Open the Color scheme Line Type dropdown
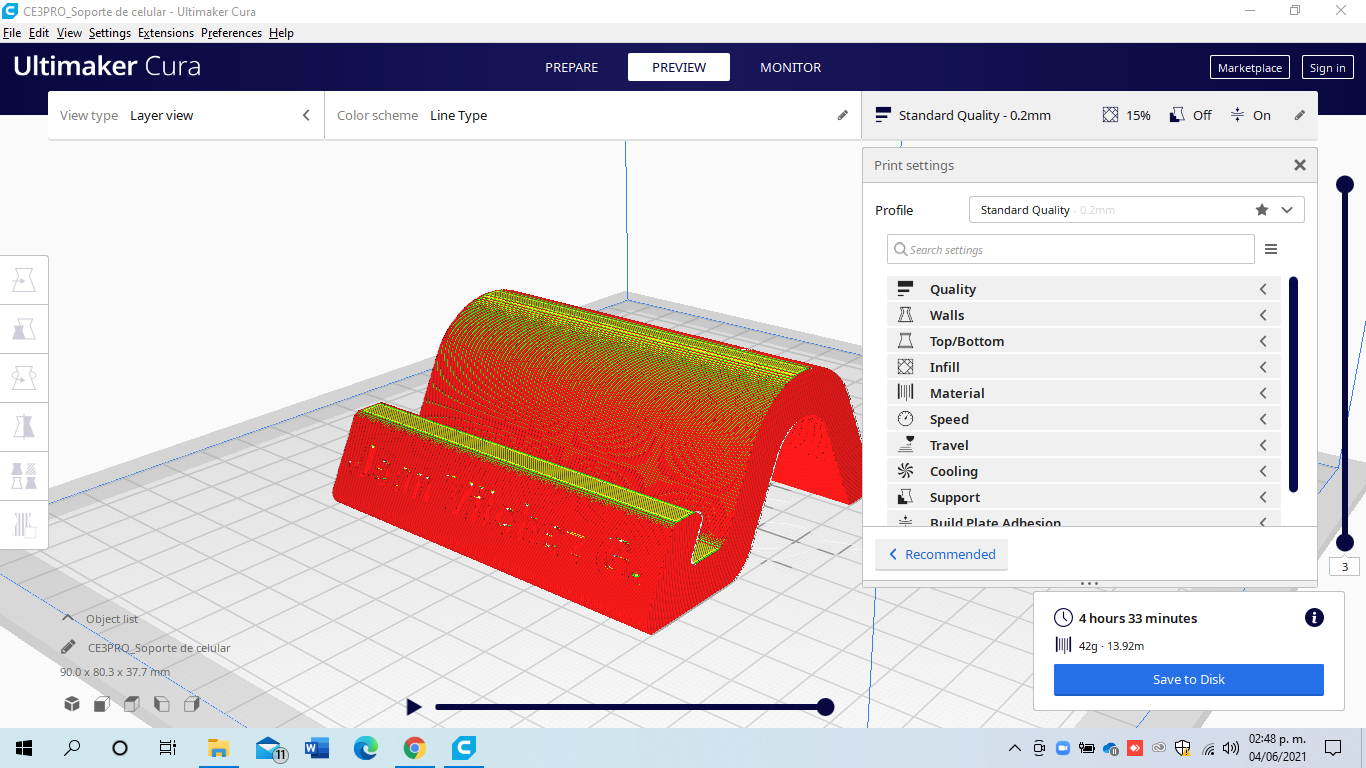This screenshot has height=768, width=1366. tap(593, 115)
